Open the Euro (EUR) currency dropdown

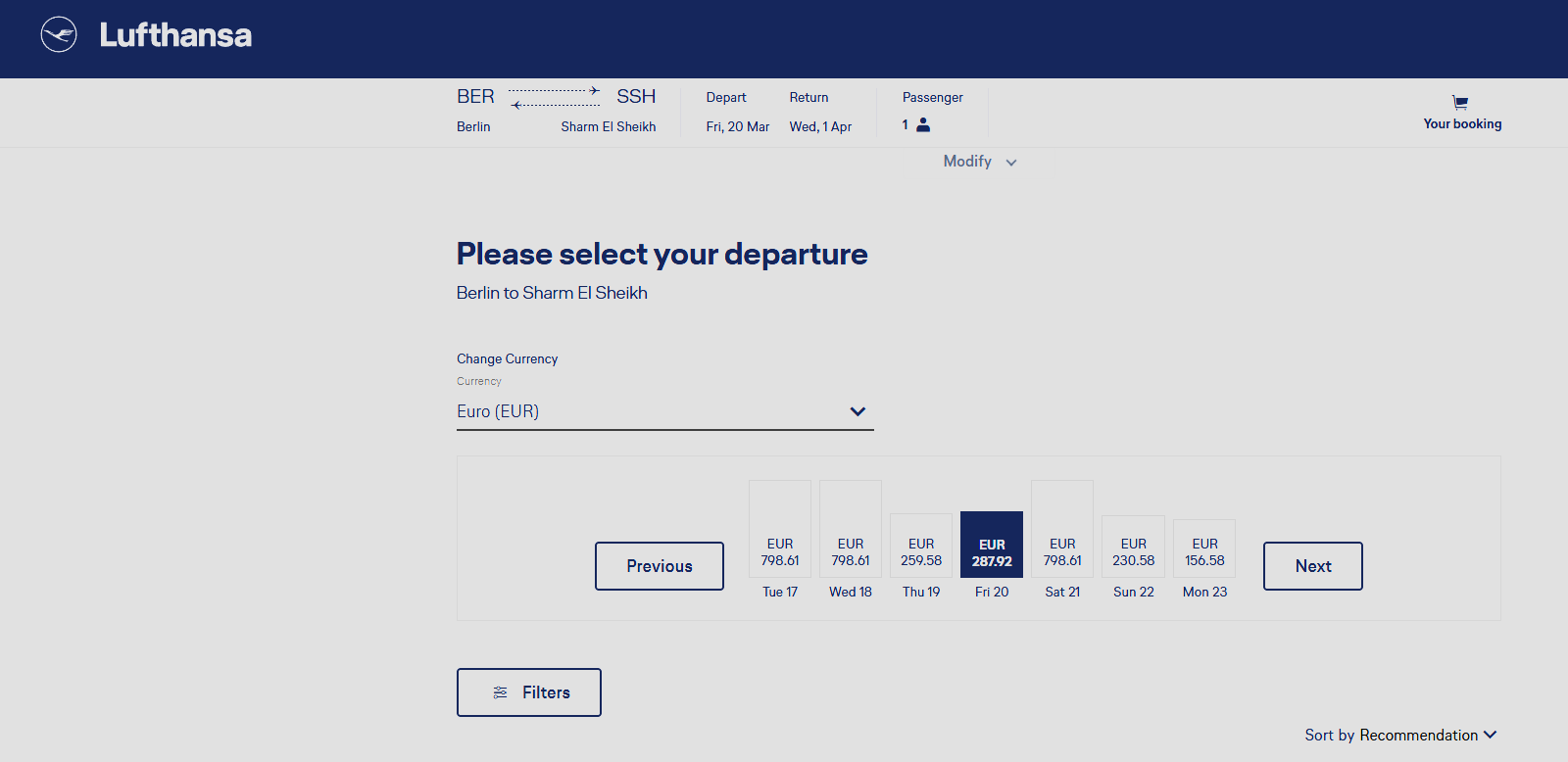pyautogui.click(x=664, y=412)
